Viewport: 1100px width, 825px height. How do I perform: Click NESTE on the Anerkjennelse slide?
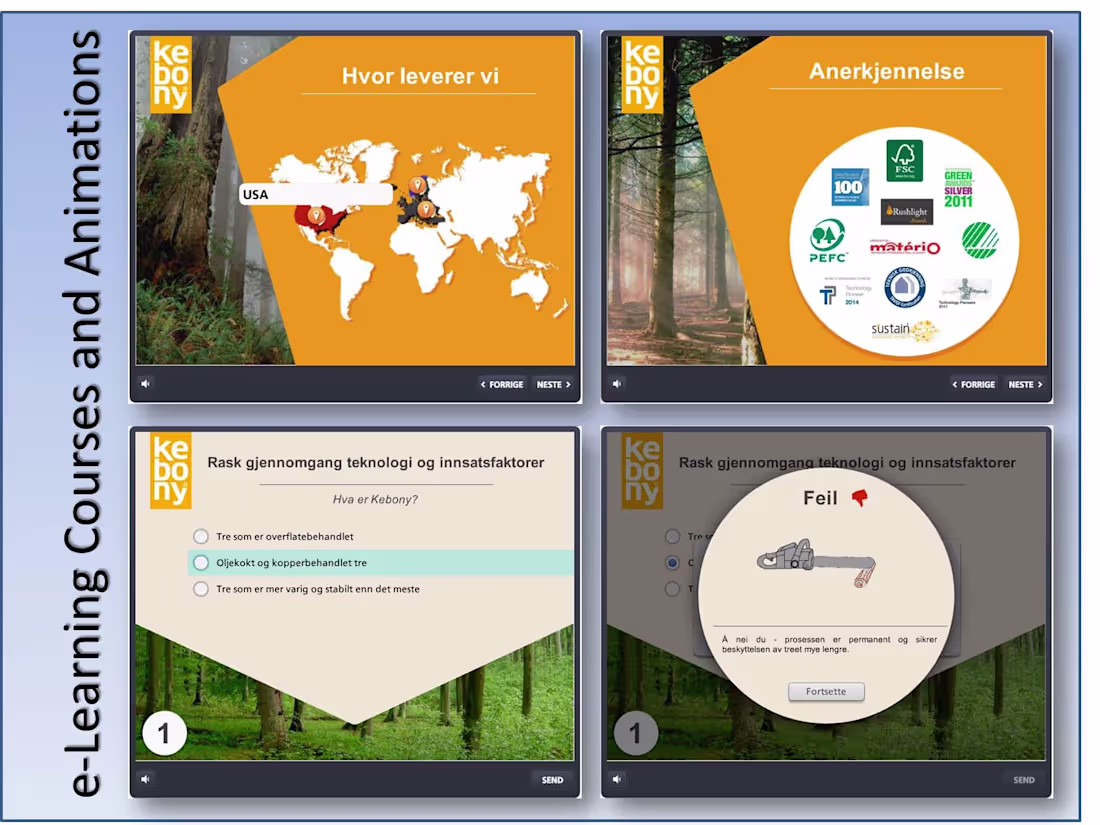[x=1025, y=384]
